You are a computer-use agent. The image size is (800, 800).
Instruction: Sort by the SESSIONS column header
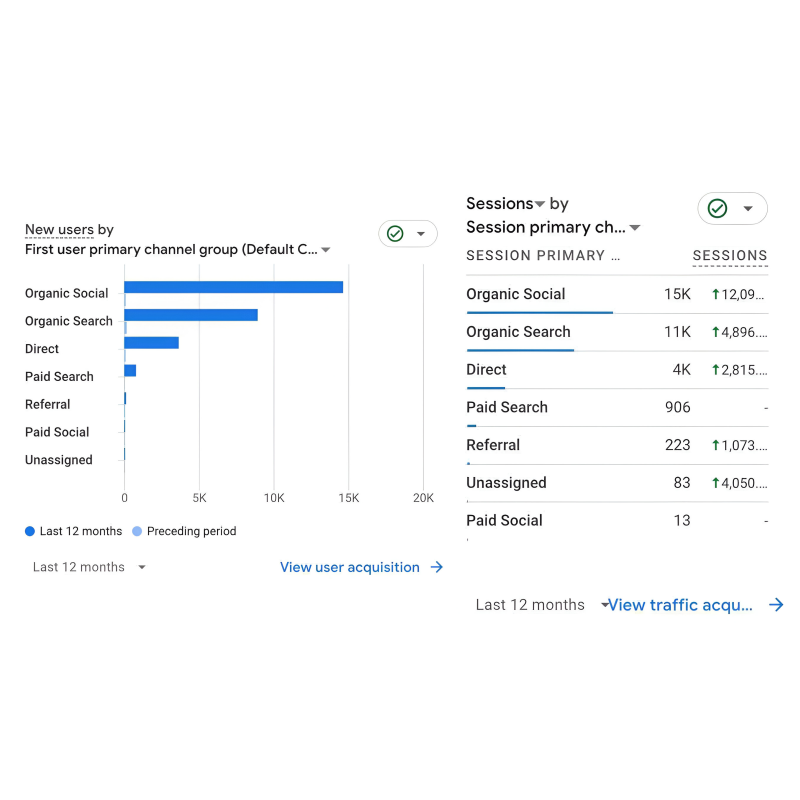[x=729, y=256]
